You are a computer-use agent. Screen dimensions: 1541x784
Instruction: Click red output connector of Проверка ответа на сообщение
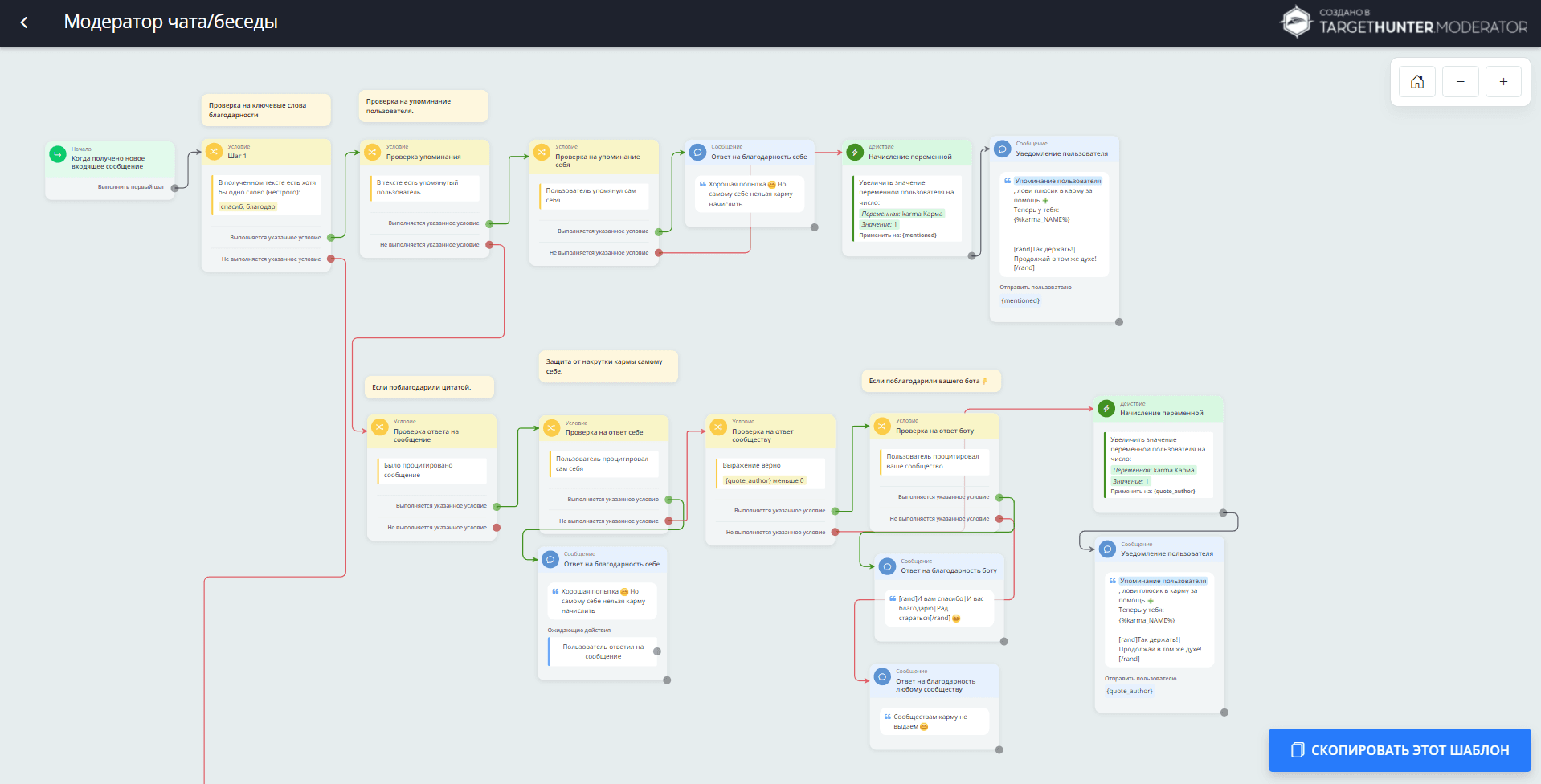click(x=497, y=528)
